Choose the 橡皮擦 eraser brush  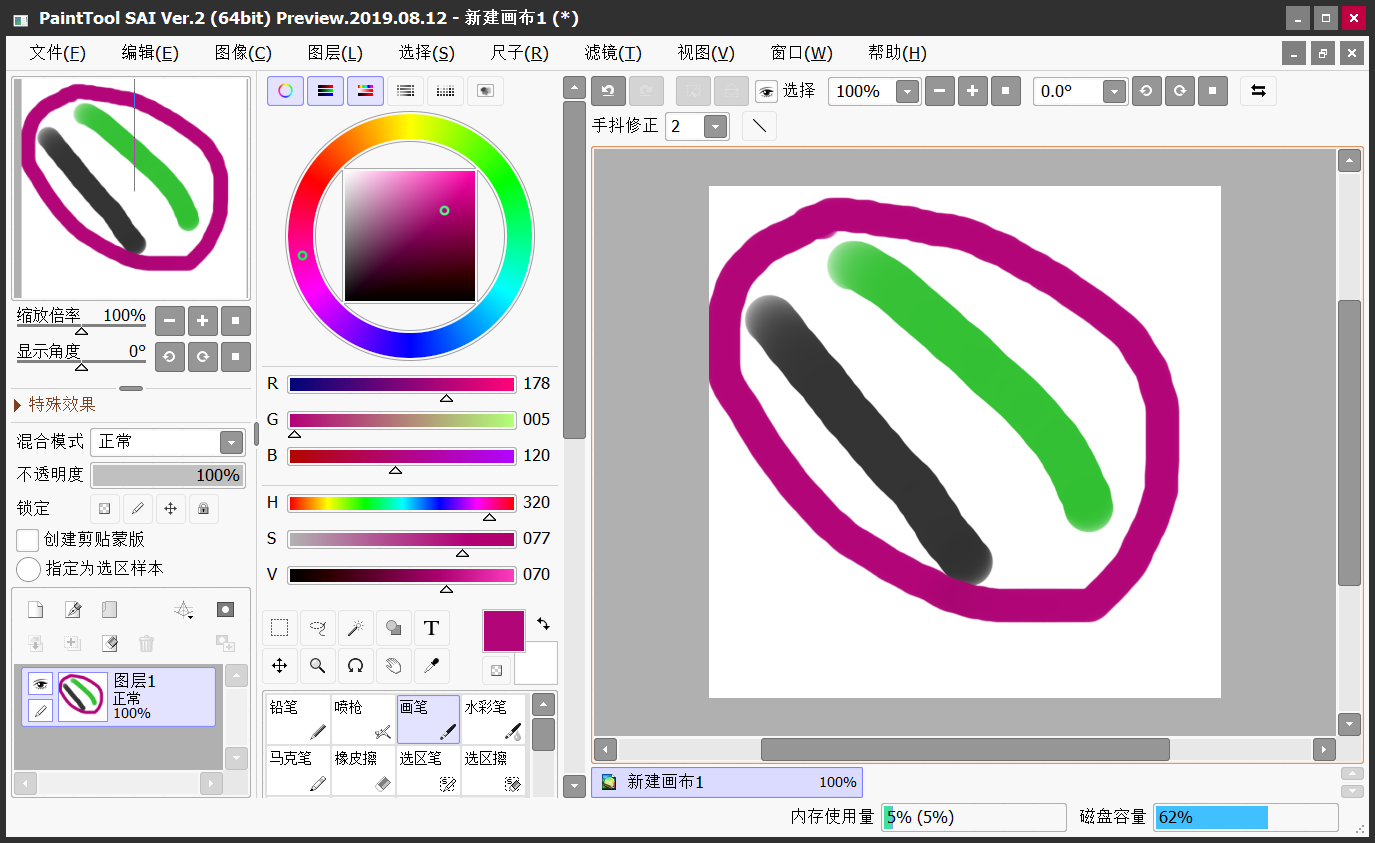pos(363,771)
